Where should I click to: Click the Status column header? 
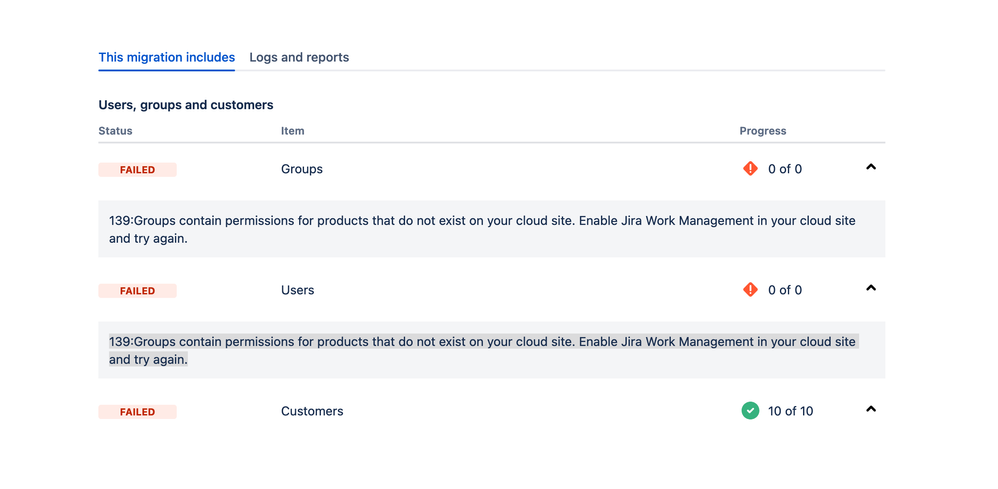pyautogui.click(x=115, y=131)
